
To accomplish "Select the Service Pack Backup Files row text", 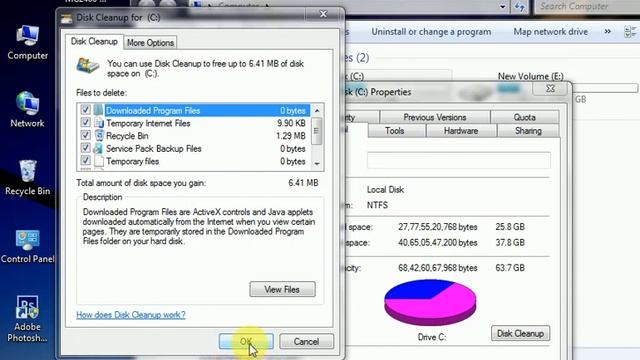I will tap(154, 149).
